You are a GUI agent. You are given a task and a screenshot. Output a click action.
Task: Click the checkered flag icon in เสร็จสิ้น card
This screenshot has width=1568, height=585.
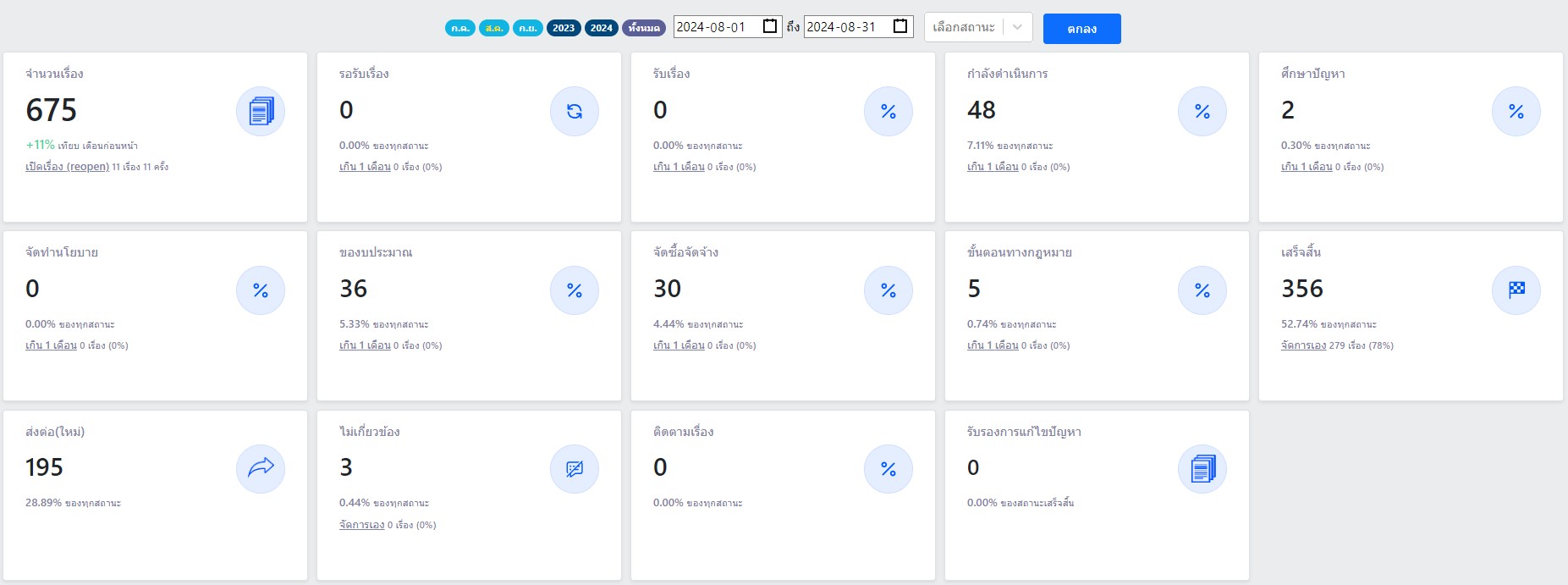[1516, 290]
